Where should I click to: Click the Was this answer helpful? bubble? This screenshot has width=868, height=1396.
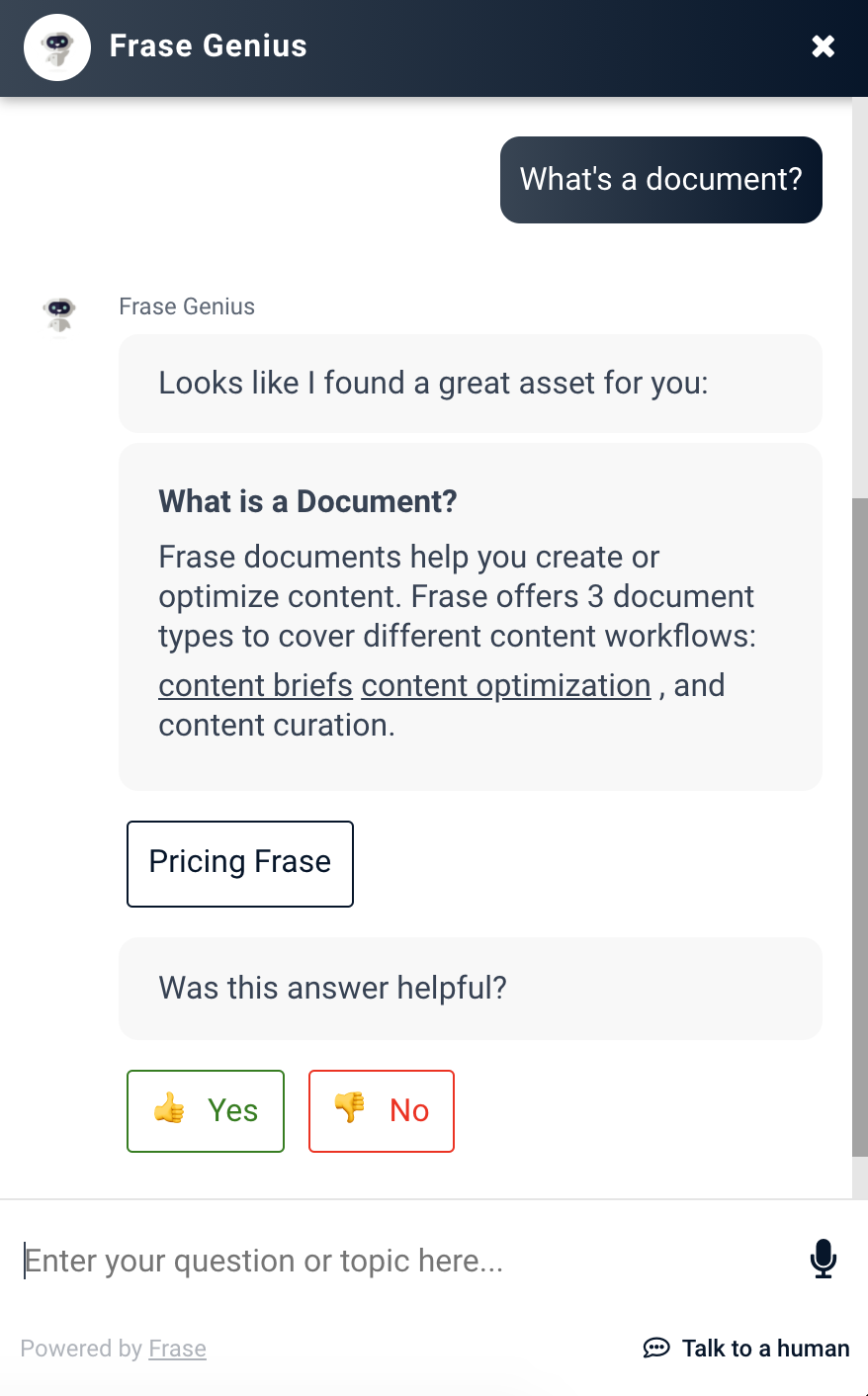[x=471, y=988]
